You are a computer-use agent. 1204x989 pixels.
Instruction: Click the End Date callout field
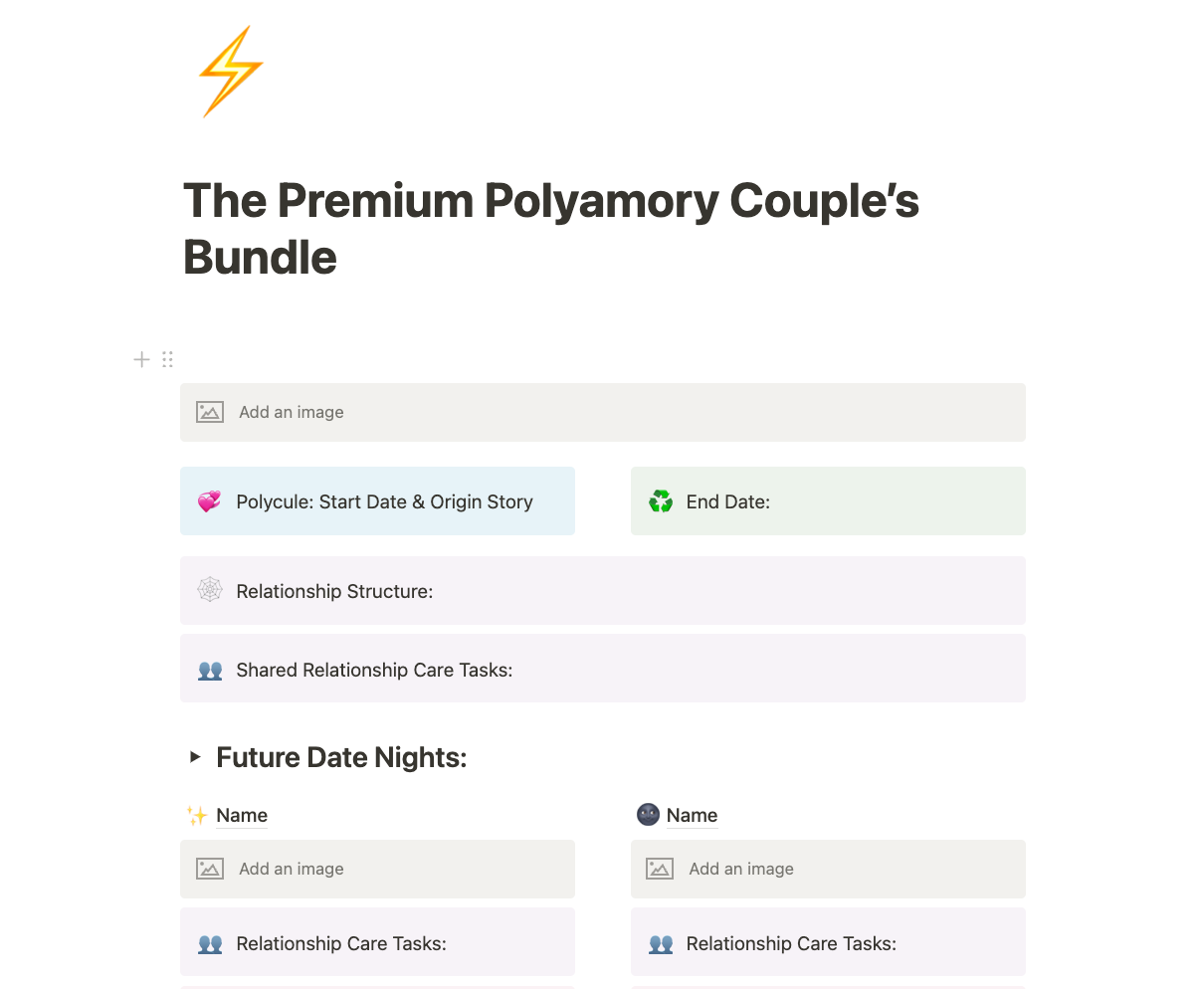[828, 501]
